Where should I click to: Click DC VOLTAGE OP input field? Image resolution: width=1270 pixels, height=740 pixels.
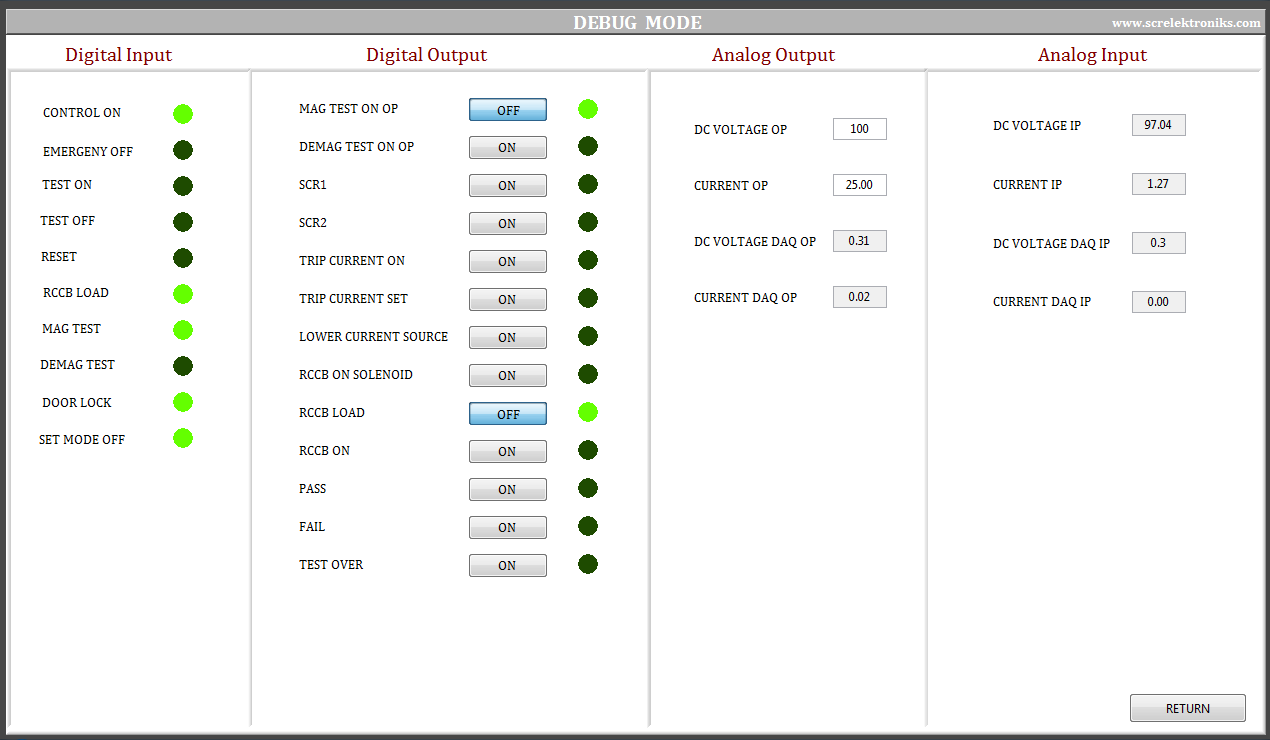click(x=860, y=129)
